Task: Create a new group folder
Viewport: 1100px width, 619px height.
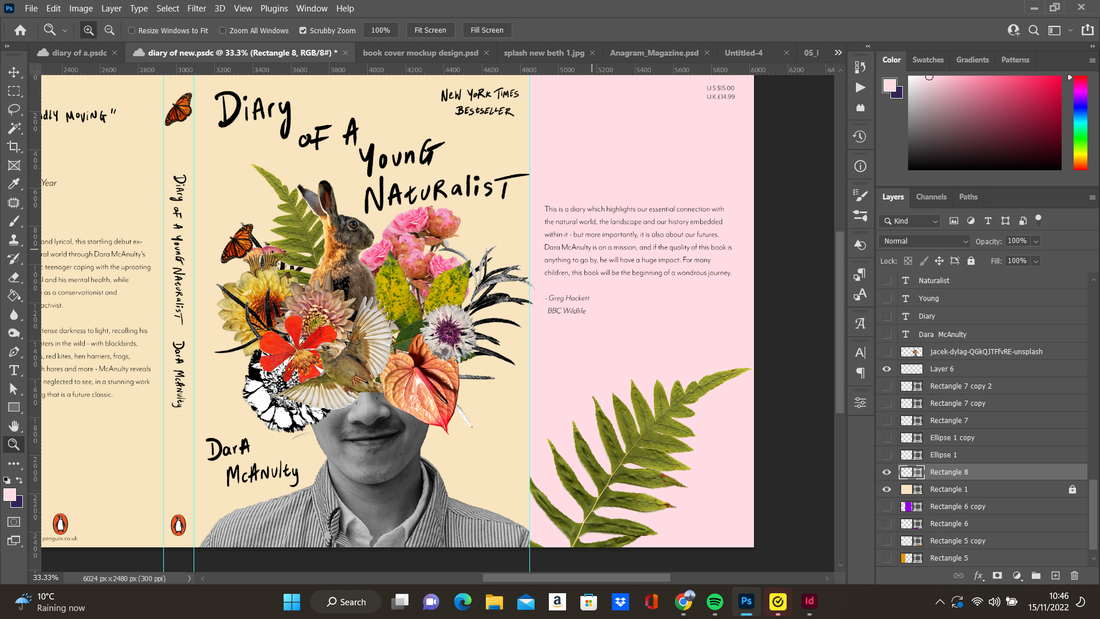Action: pos(1036,575)
